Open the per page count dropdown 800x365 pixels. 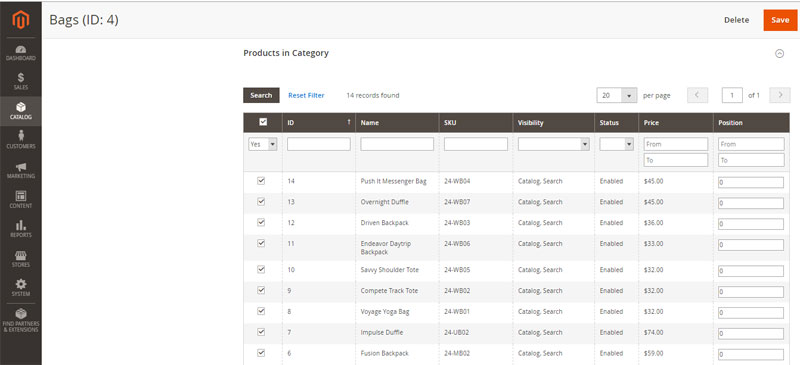point(617,95)
